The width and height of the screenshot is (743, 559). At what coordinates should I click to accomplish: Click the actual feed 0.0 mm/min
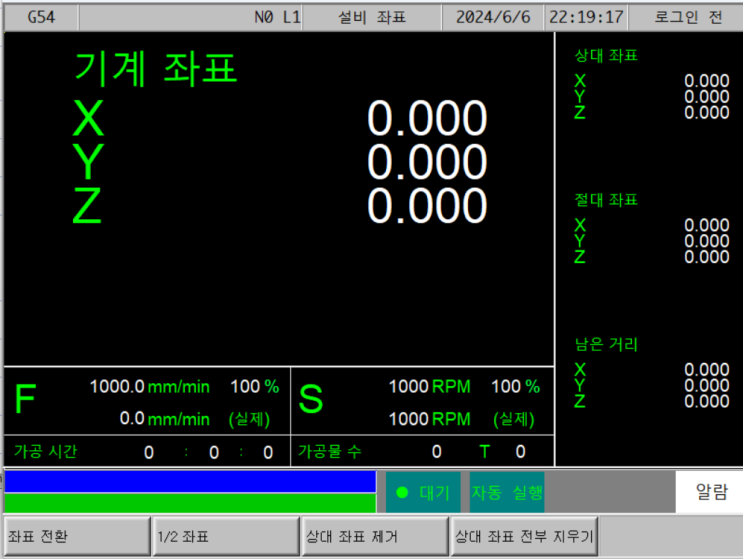(164, 419)
